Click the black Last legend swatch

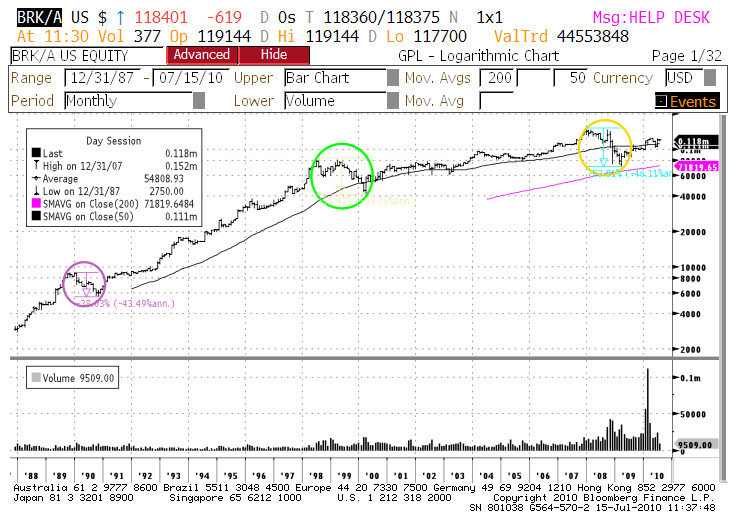[x=36, y=153]
